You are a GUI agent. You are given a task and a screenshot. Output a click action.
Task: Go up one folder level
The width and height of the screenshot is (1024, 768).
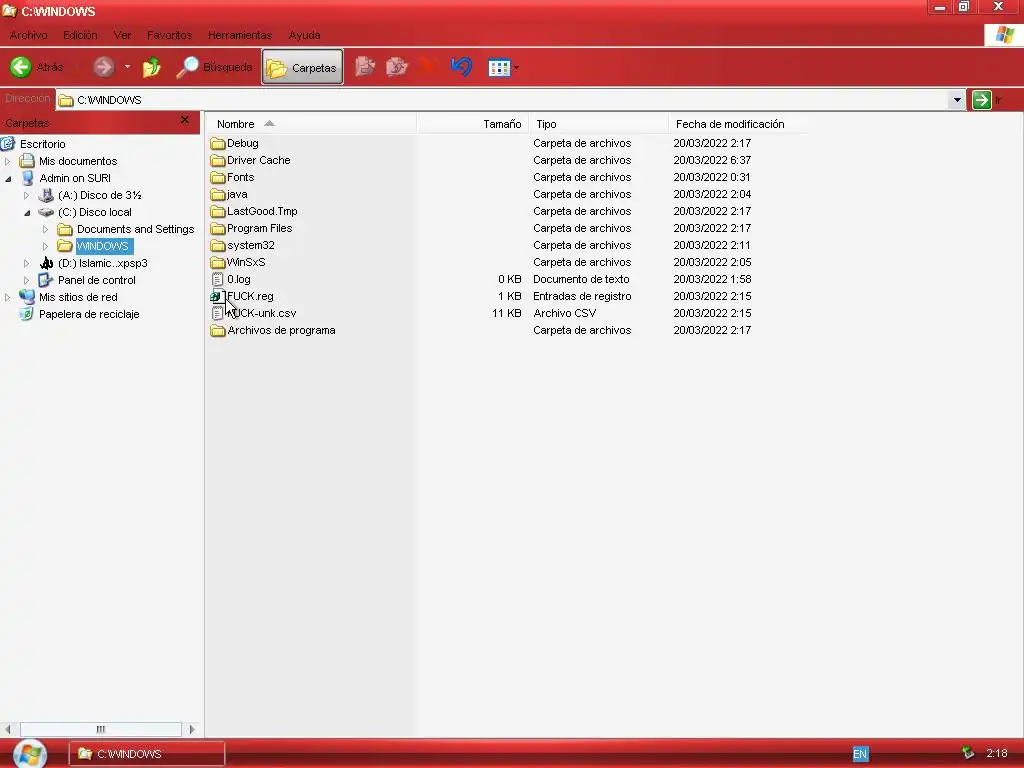point(152,67)
